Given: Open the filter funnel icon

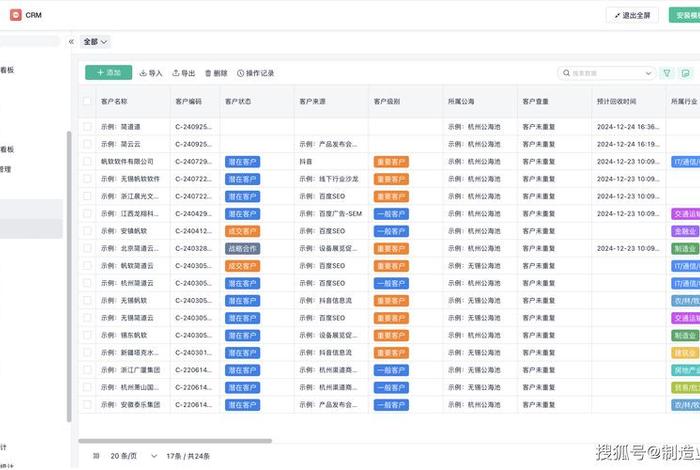Looking at the screenshot, I should click(x=667, y=73).
